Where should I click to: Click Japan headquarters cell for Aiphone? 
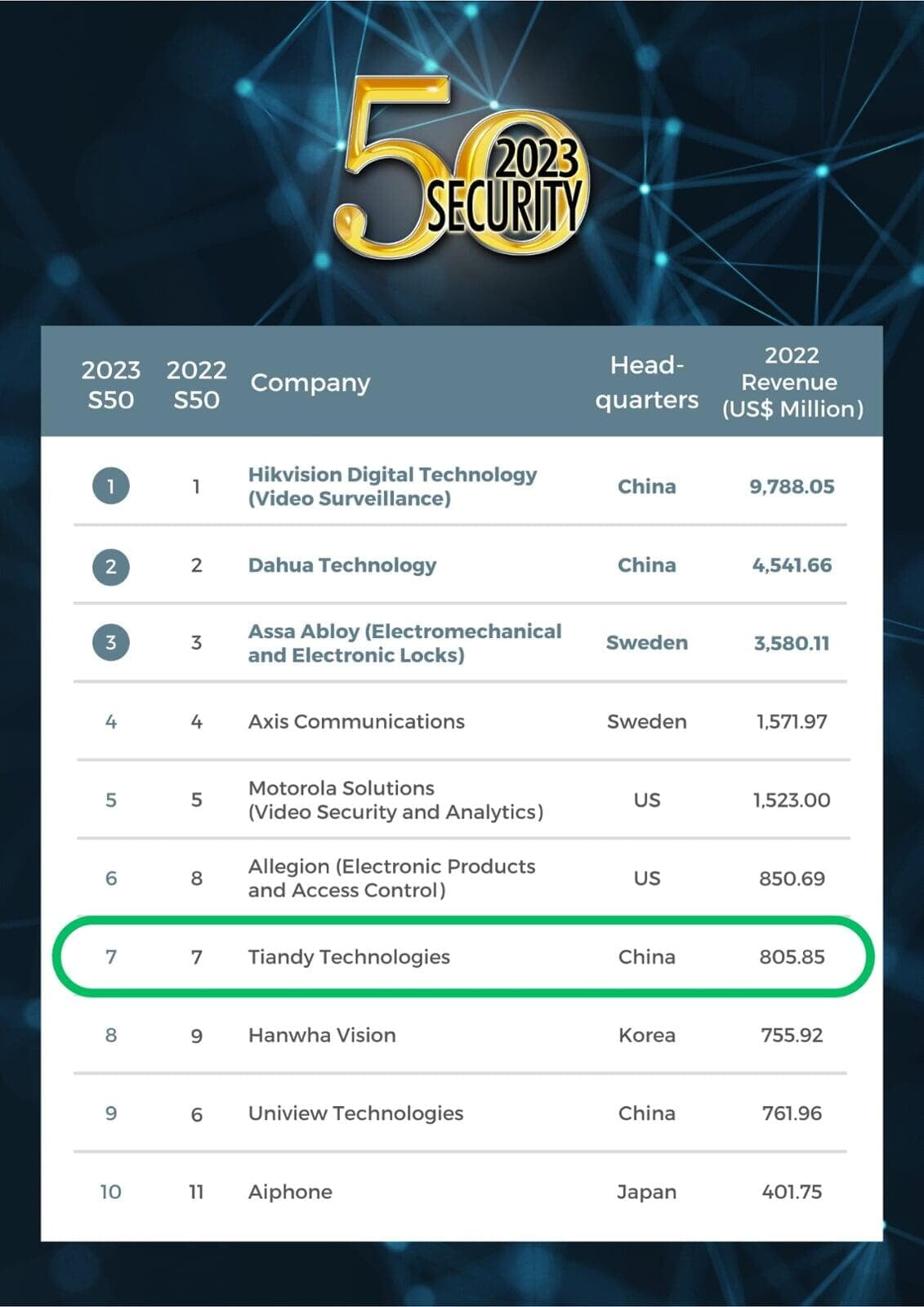pos(646,1192)
